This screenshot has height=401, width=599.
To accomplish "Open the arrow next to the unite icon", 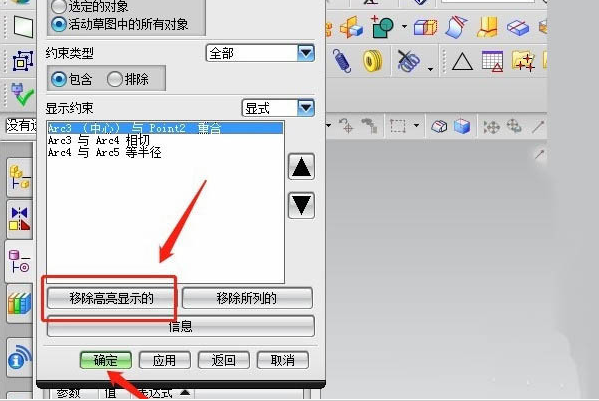I will tap(404, 27).
